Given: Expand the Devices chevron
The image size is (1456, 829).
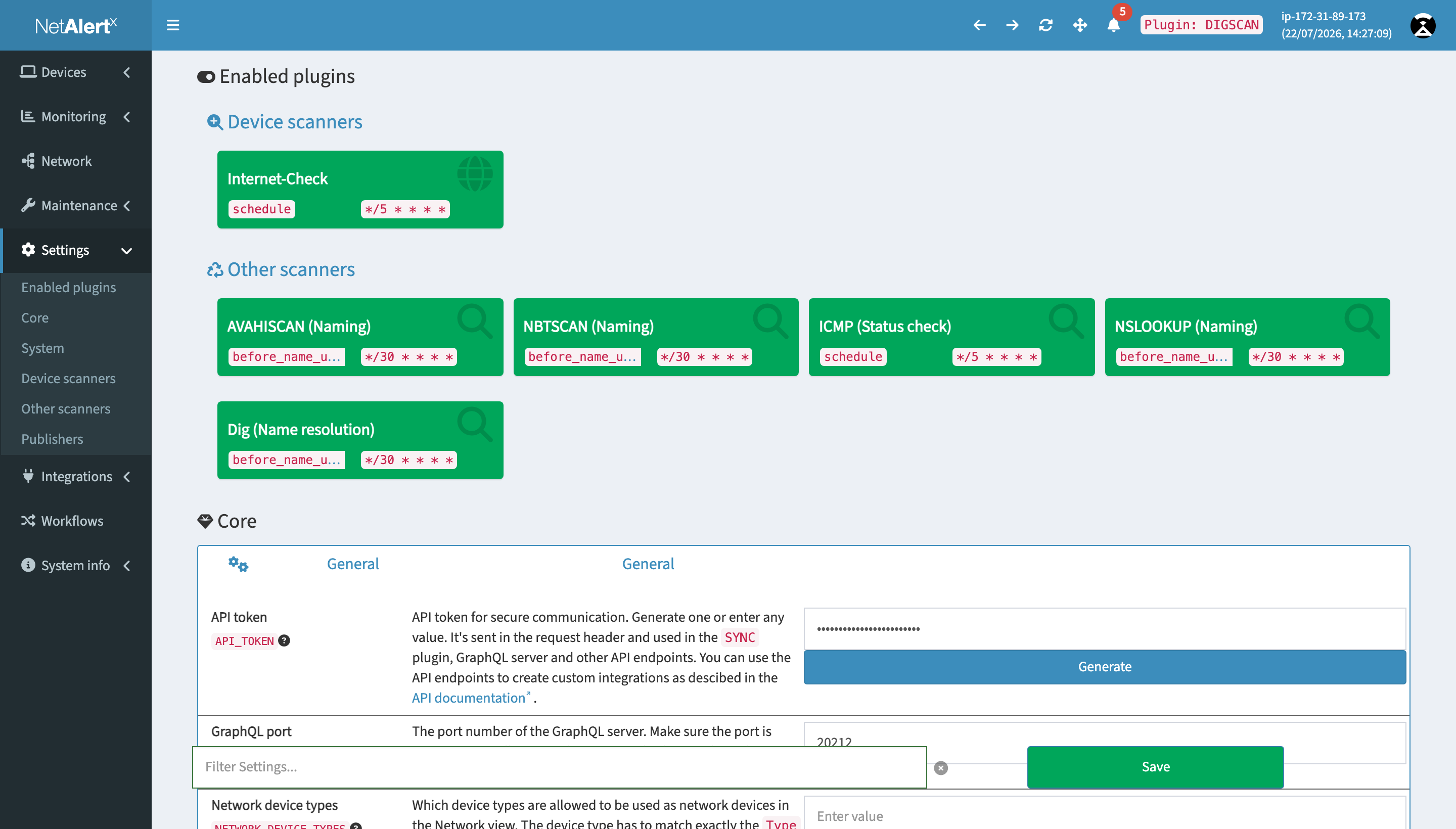Looking at the screenshot, I should pos(126,72).
